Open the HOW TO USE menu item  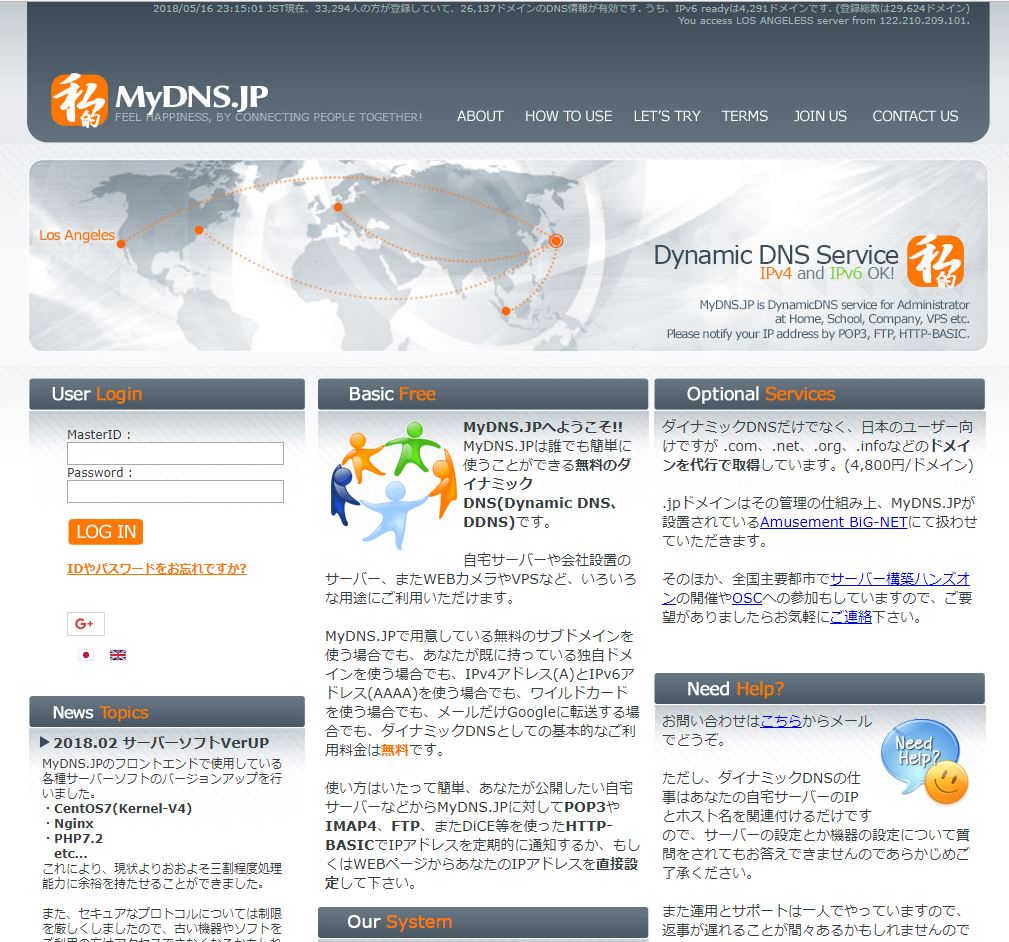(x=568, y=116)
